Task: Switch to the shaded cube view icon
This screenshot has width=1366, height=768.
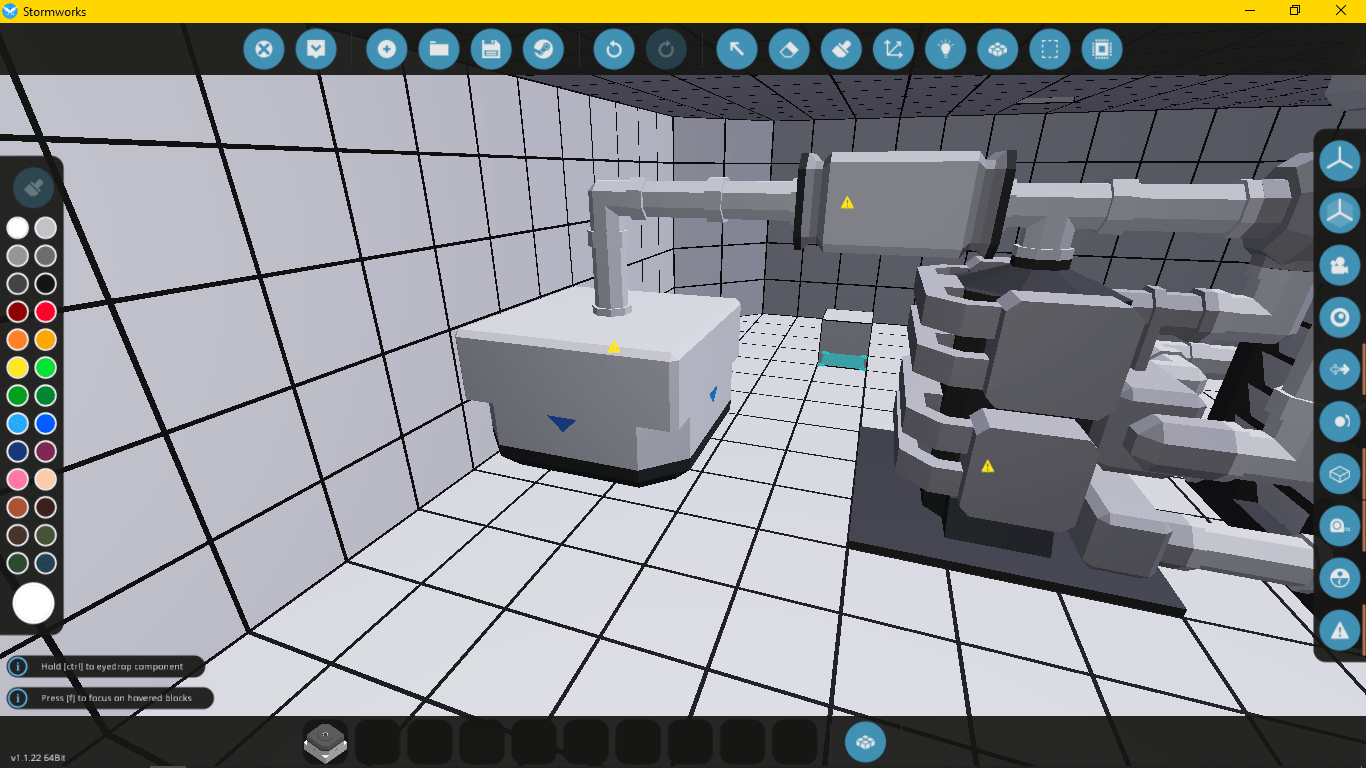Action: (1339, 212)
